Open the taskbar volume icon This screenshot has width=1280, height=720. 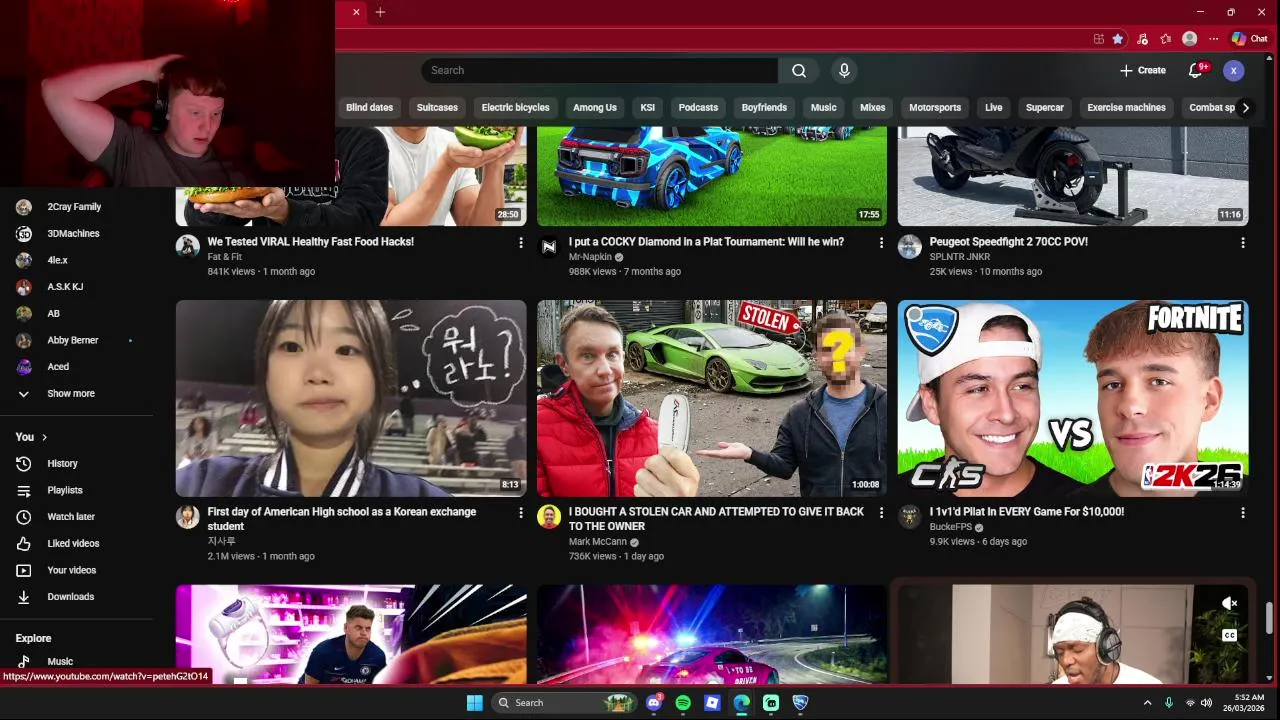click(x=1207, y=703)
